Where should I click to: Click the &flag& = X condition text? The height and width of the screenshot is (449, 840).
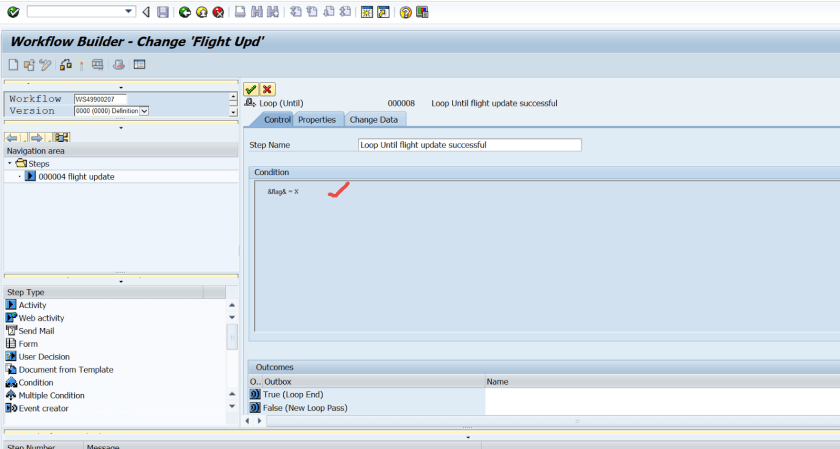pyautogui.click(x=283, y=191)
